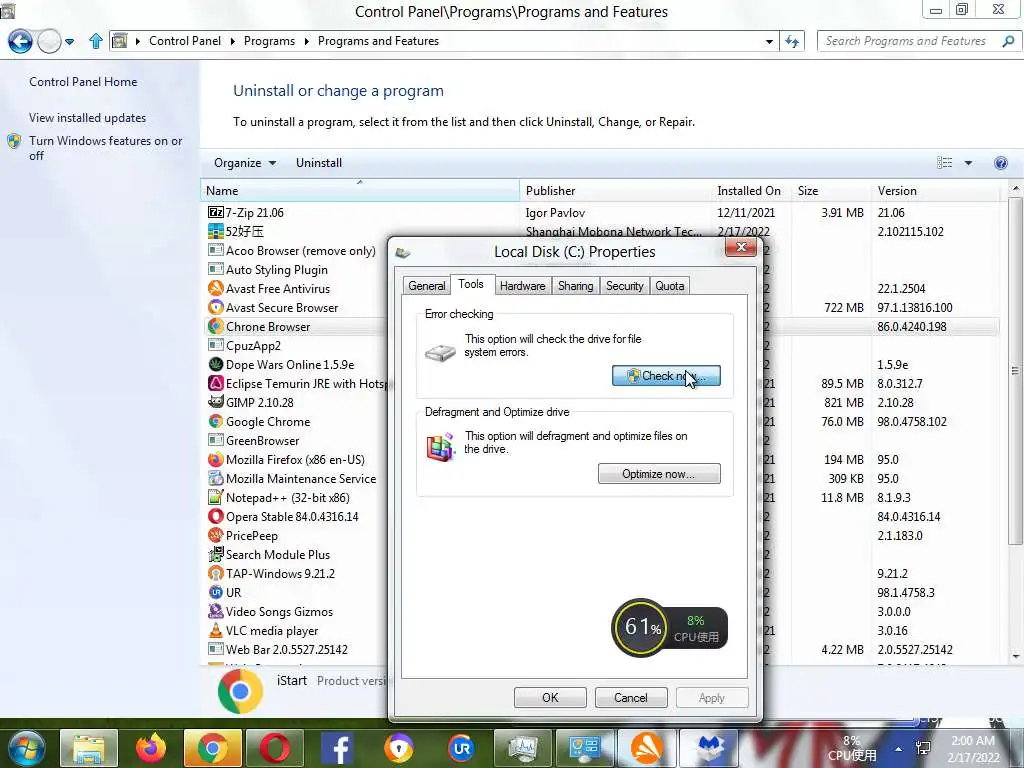Expand the arrow after Control Panel breadcrumb
Screen dimensions: 1024x768
pos(232,41)
